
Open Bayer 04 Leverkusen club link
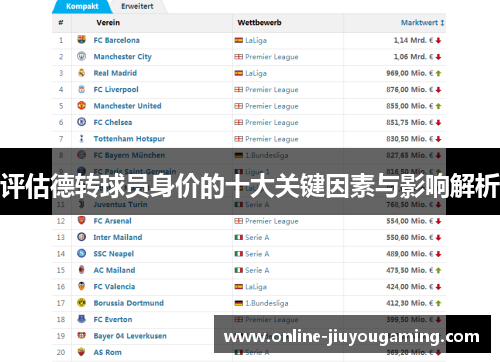[x=130, y=336]
